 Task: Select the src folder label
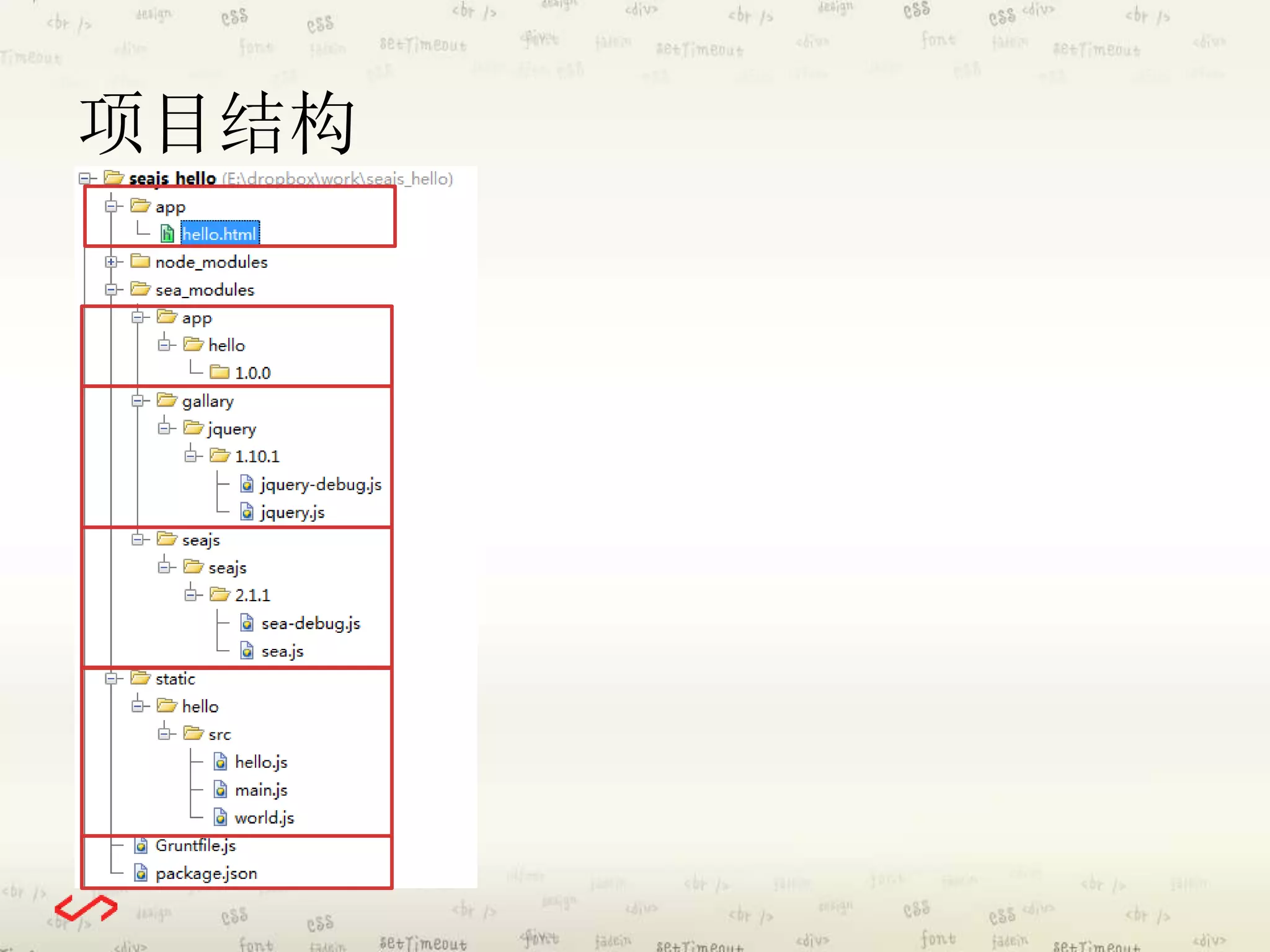click(220, 735)
